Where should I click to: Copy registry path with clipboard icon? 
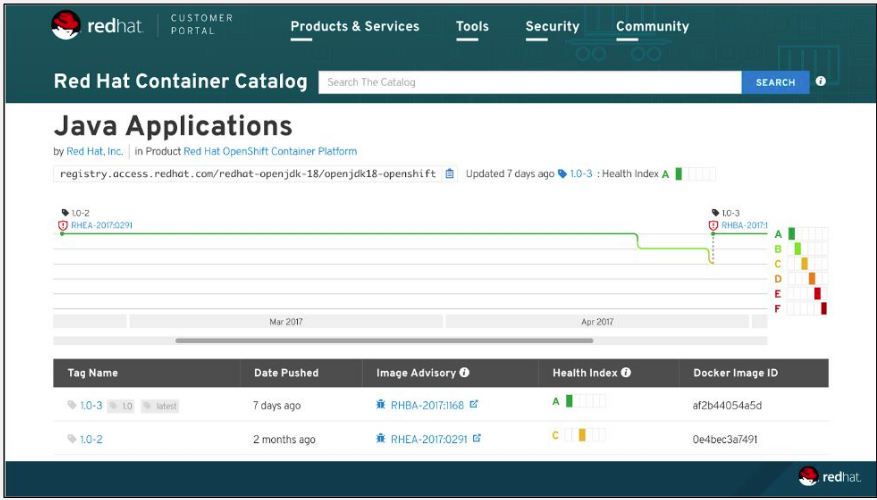click(450, 174)
